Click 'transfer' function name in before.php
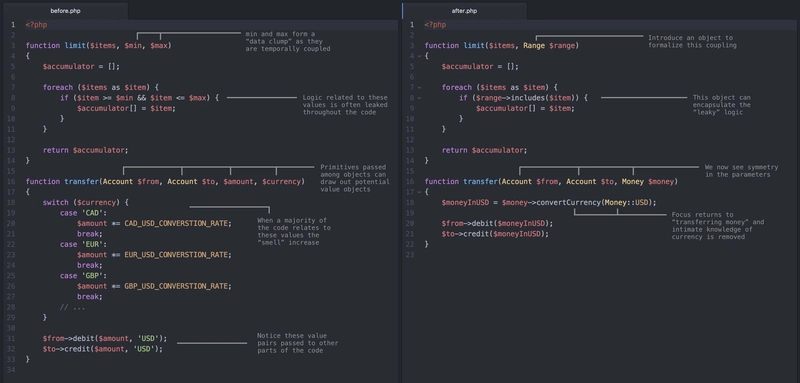 [x=81, y=182]
